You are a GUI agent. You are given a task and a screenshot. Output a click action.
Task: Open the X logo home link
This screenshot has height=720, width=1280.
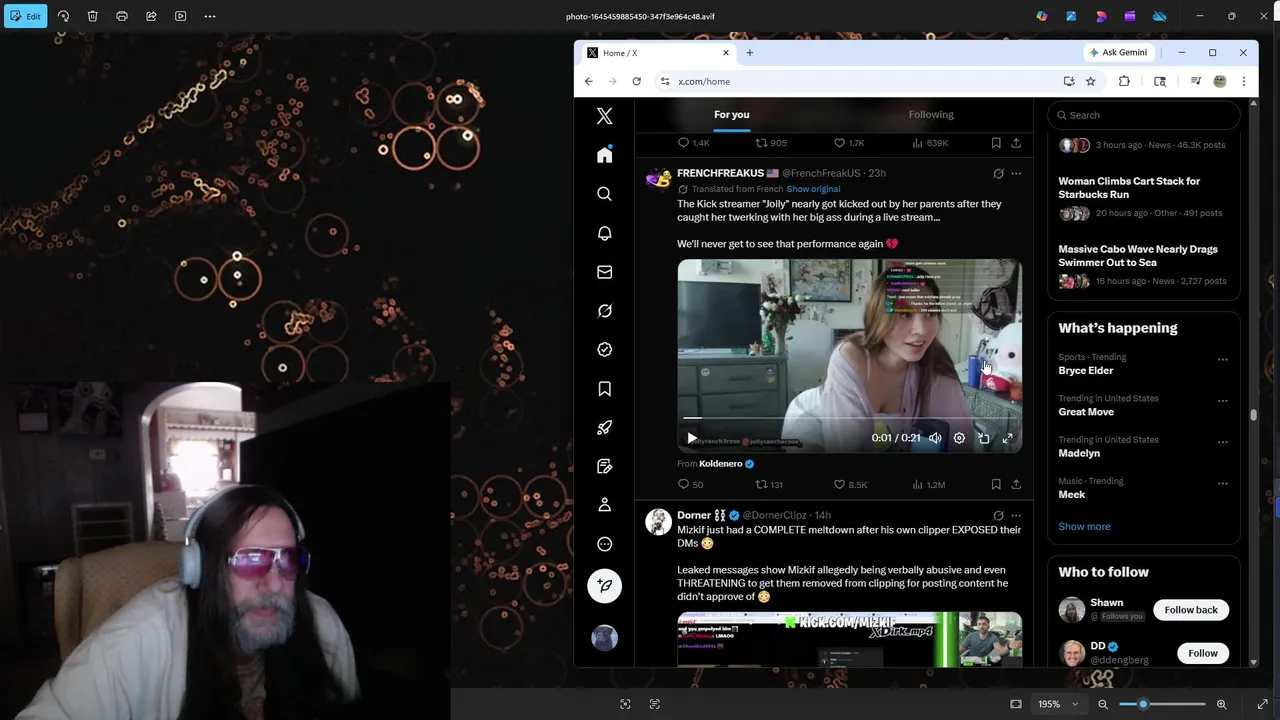click(x=604, y=116)
